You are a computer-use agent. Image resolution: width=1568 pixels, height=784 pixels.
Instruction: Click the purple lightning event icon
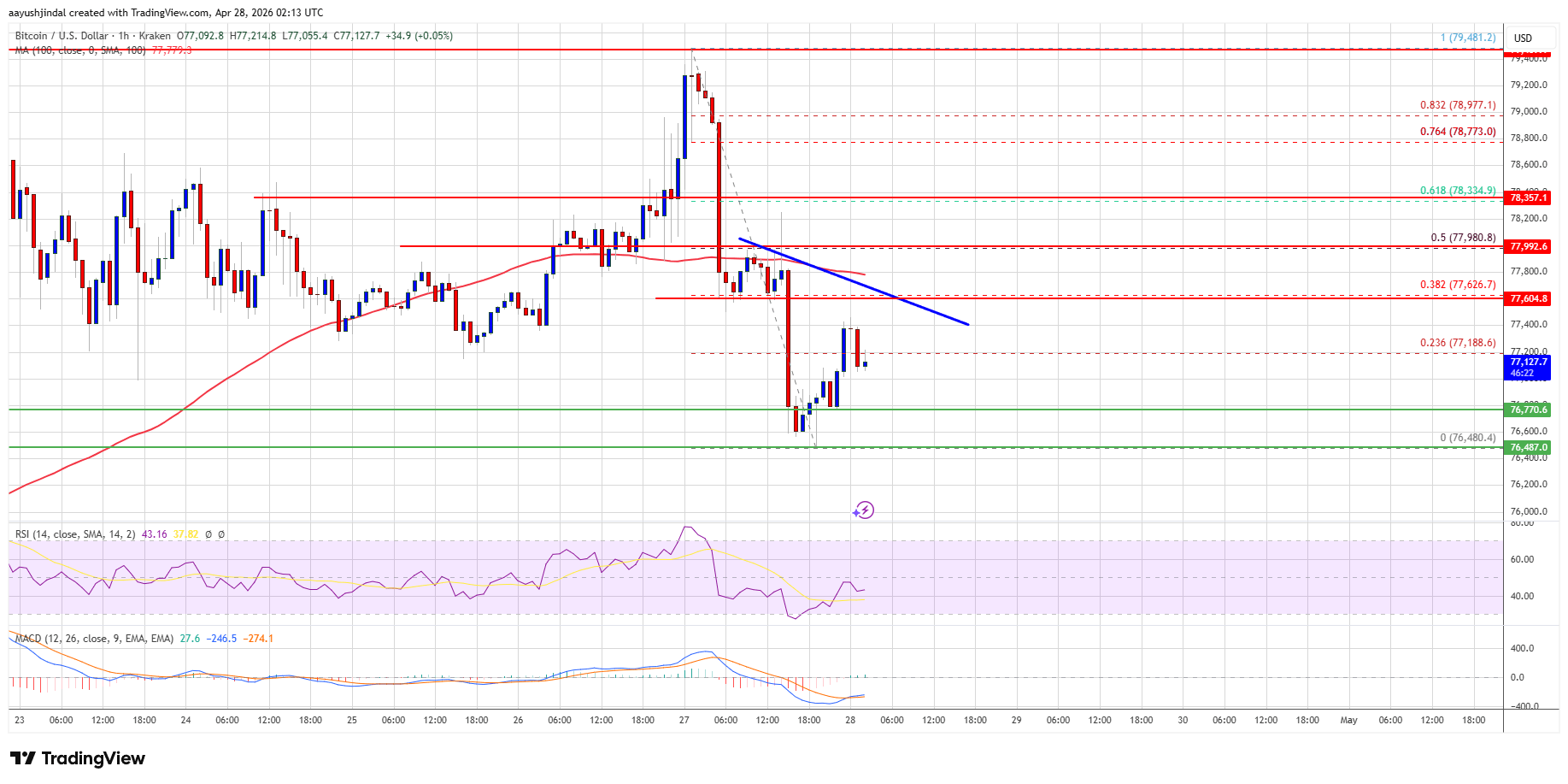864,510
